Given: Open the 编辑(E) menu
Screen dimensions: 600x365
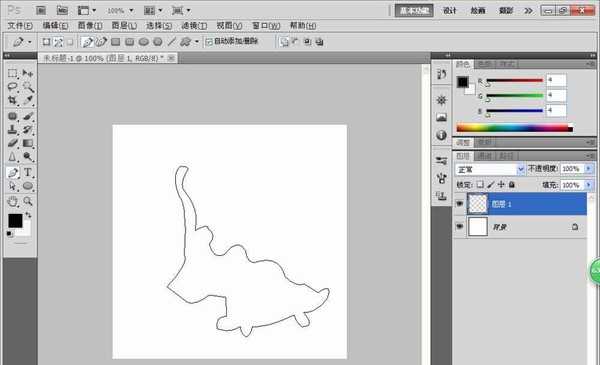Looking at the screenshot, I should 55,26.
